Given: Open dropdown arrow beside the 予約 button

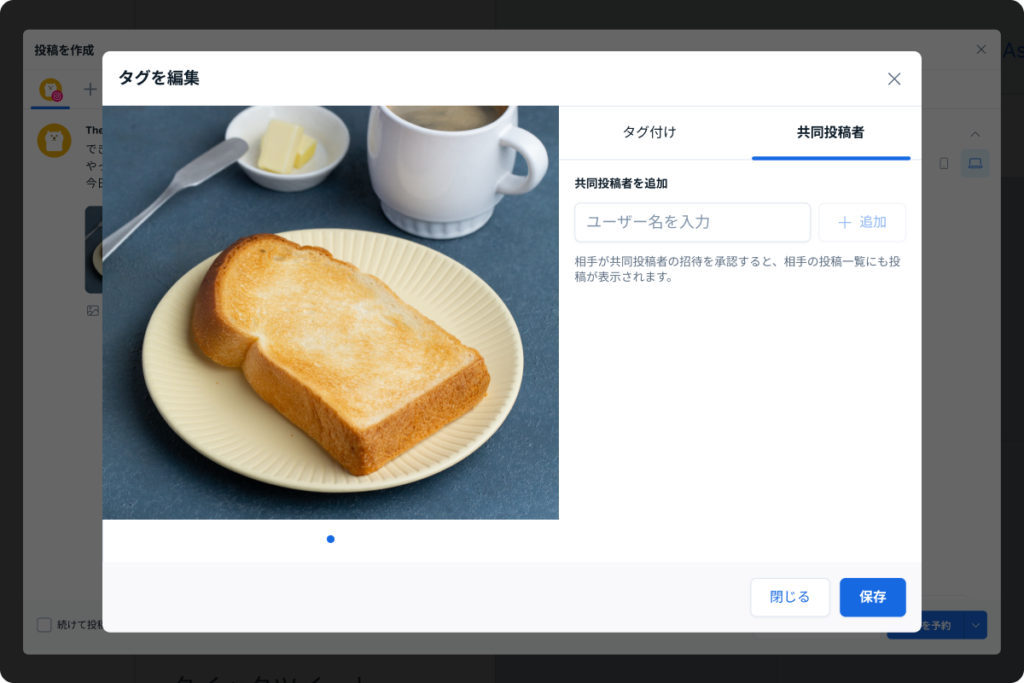Looking at the screenshot, I should (x=976, y=626).
